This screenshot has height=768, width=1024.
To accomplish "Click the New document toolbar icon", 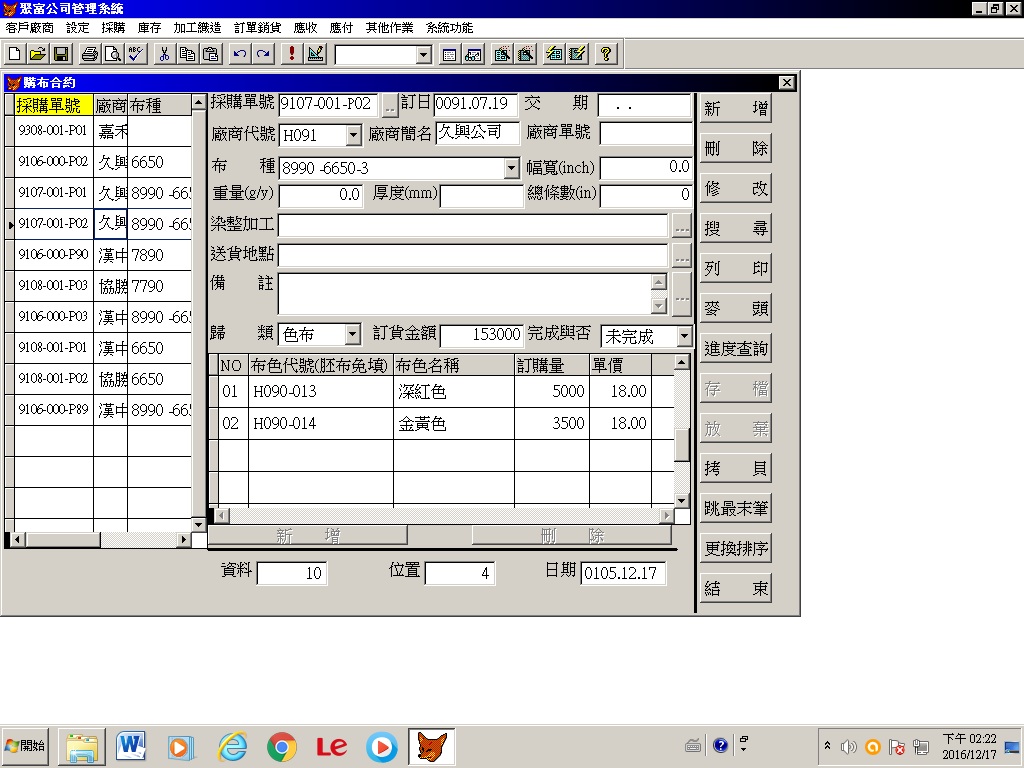I will coord(15,54).
